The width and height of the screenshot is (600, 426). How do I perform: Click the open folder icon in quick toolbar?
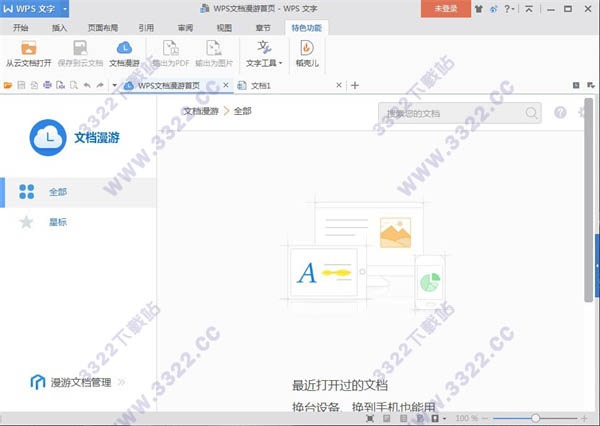tap(8, 85)
